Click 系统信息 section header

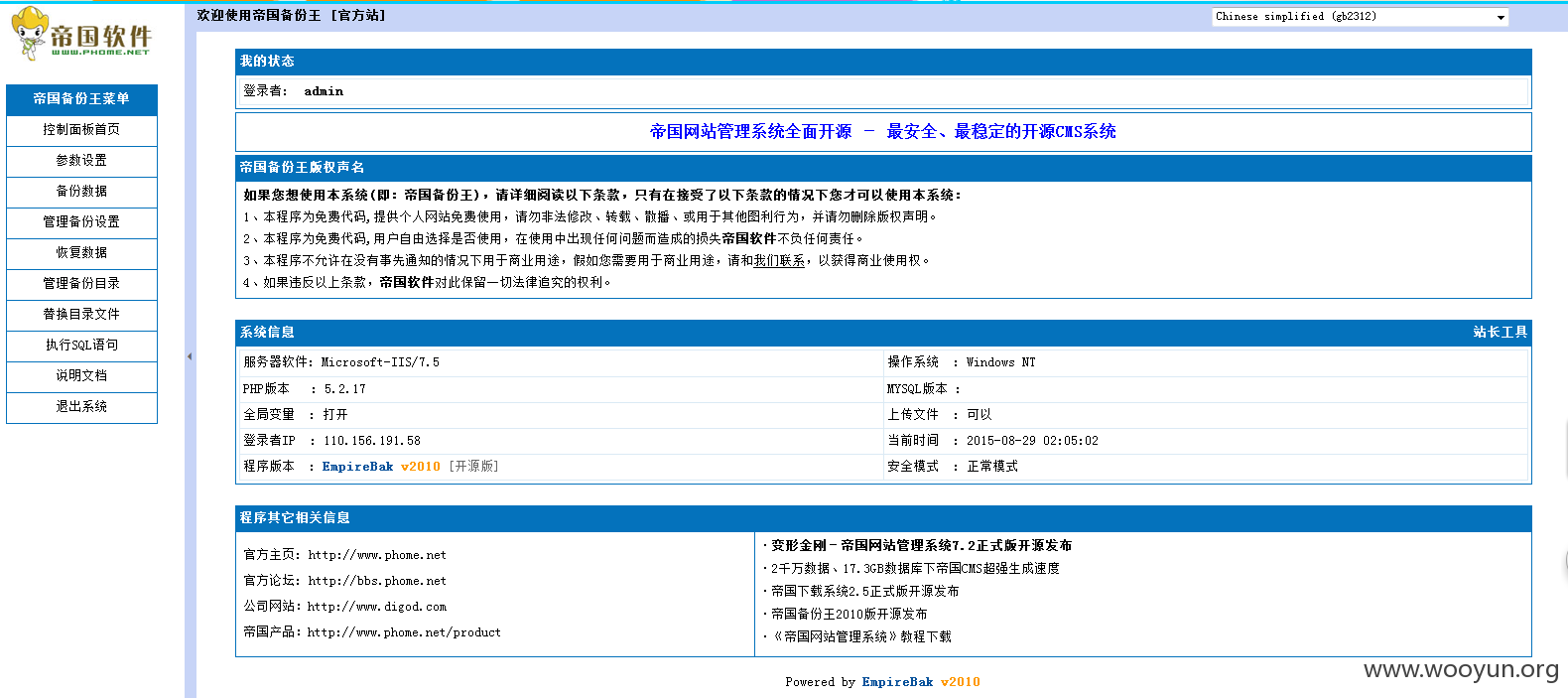pos(267,333)
